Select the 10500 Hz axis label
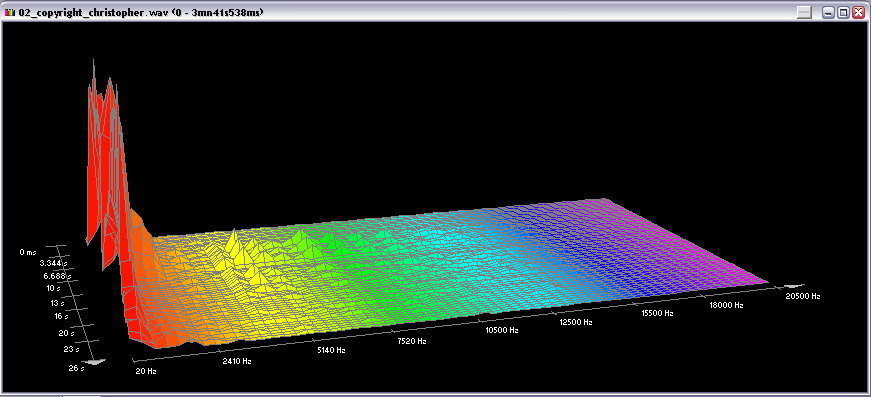871x397 pixels. point(502,330)
